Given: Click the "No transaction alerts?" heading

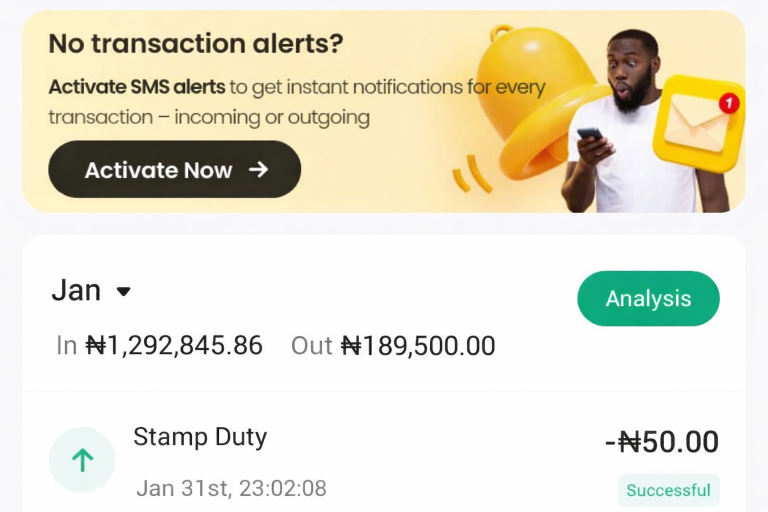Looking at the screenshot, I should tap(196, 44).
